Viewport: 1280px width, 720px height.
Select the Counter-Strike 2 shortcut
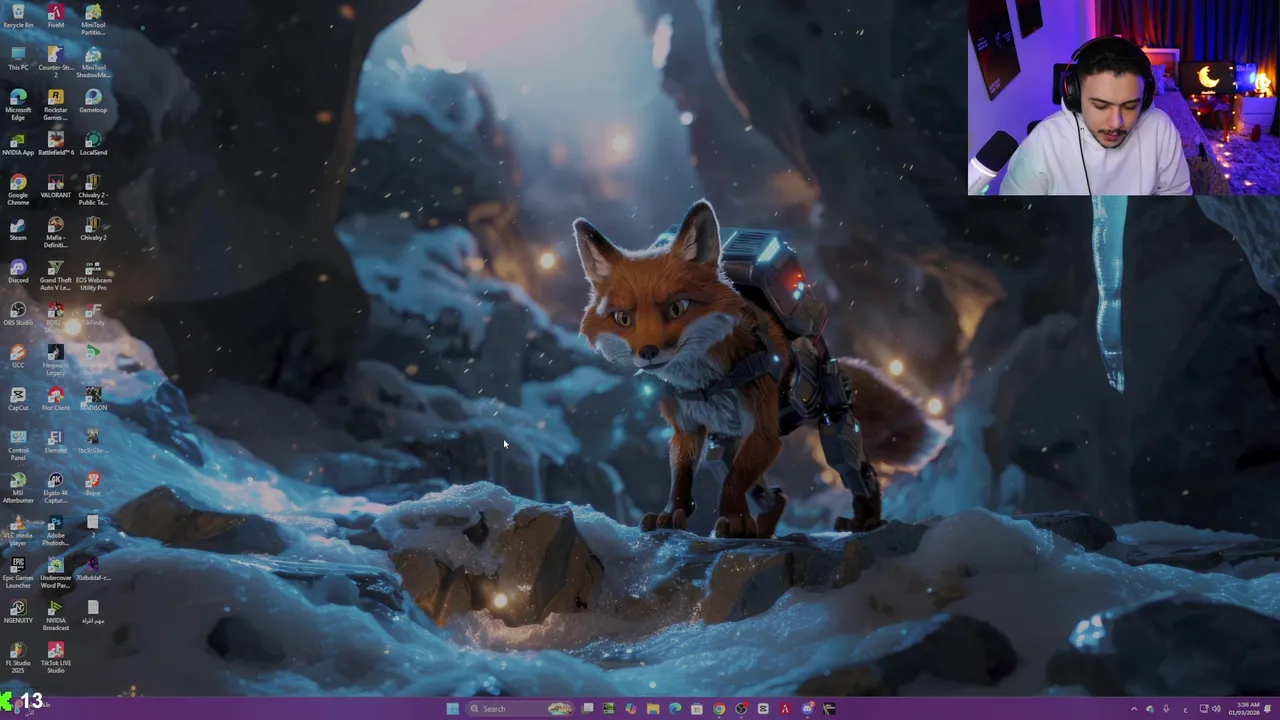coord(55,62)
